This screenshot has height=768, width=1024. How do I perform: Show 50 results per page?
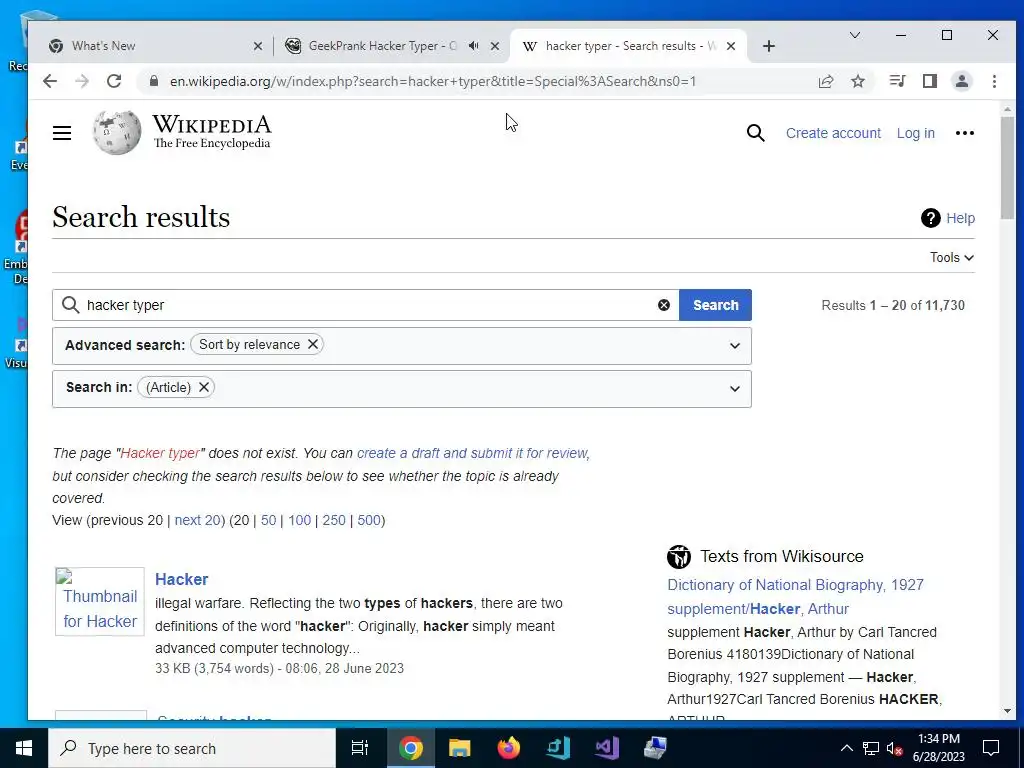[x=268, y=520]
